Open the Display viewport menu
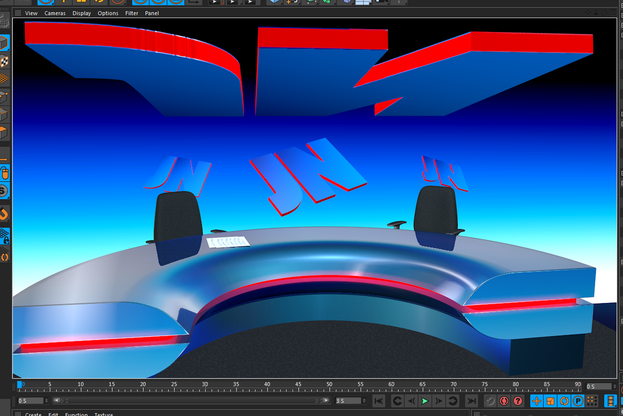This screenshot has height=416, width=623. coord(81,13)
